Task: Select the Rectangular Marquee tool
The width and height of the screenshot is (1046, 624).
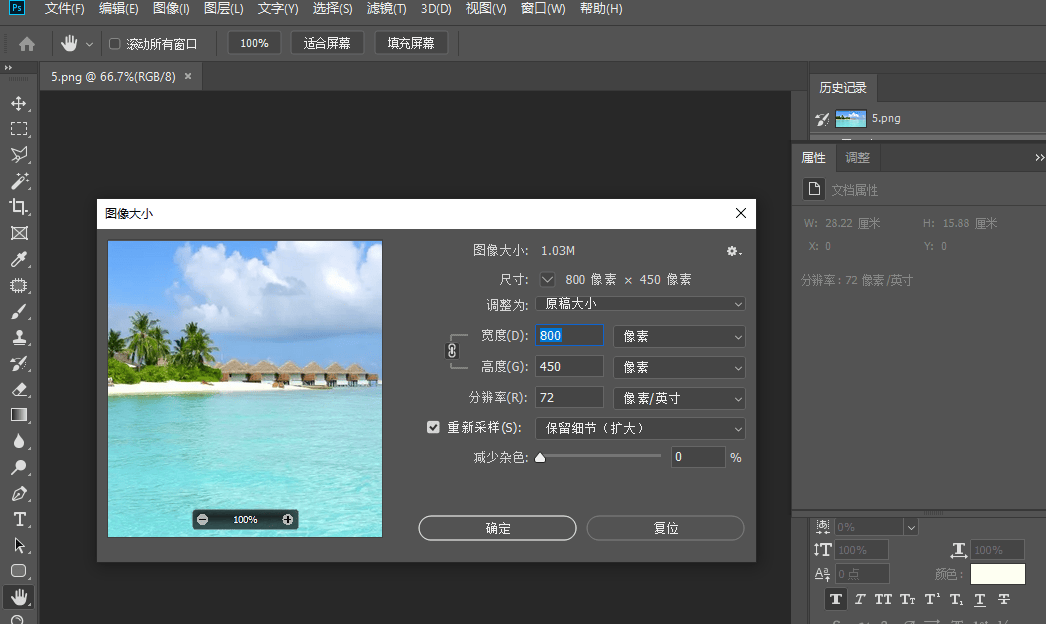Action: point(18,129)
